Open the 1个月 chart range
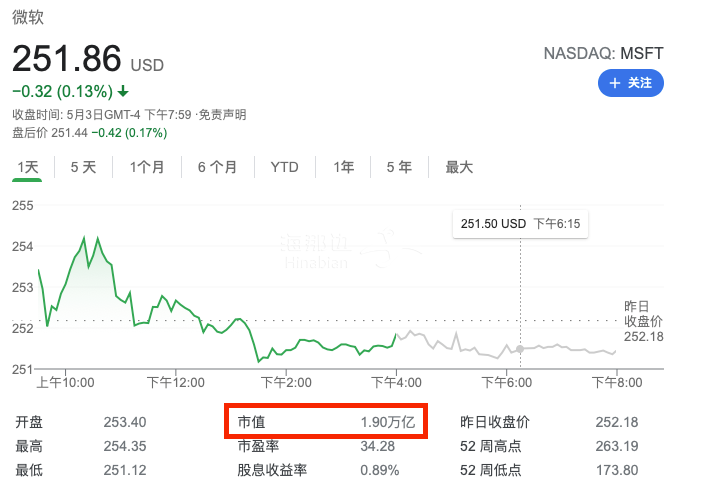706x498 pixels. click(x=147, y=167)
